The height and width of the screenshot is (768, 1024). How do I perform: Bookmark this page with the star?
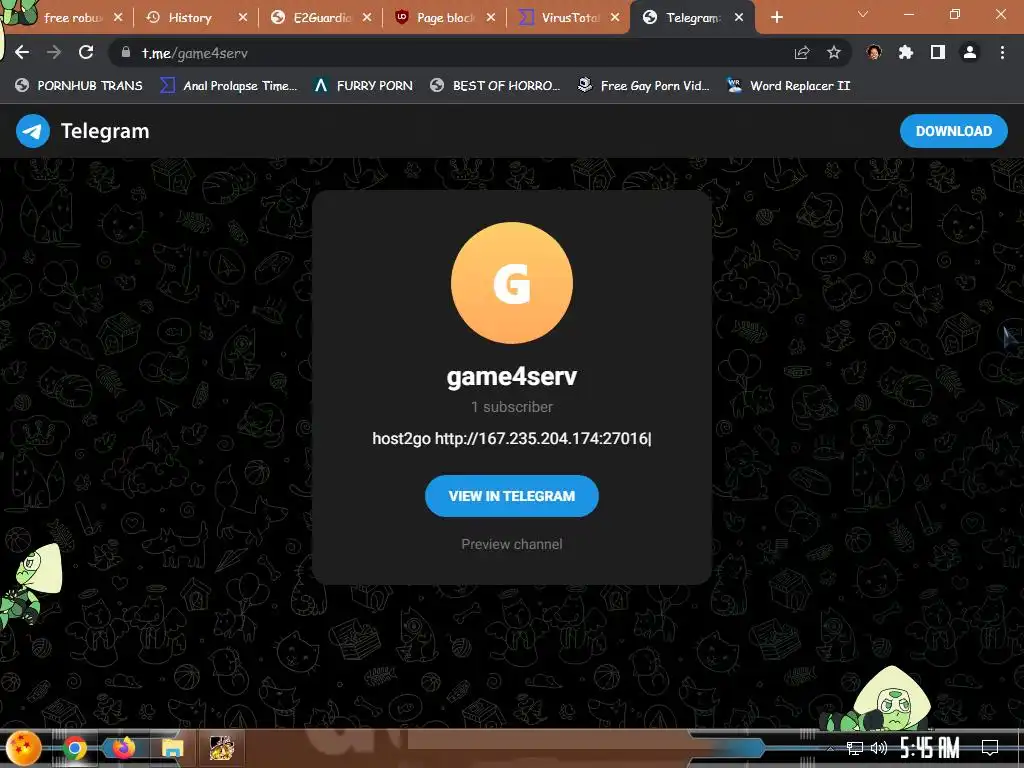834,53
